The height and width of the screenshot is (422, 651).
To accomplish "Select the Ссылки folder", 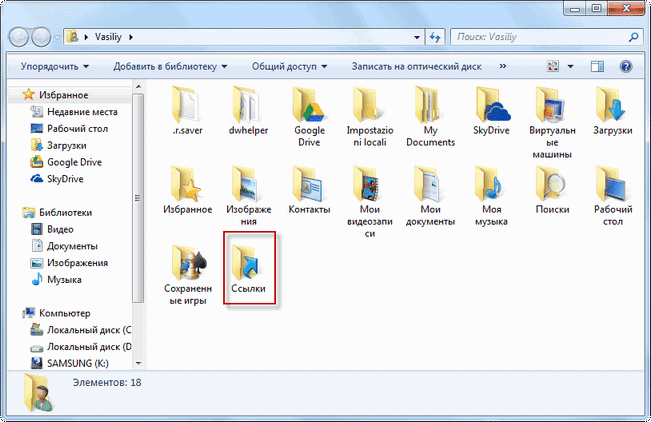I will coord(248,269).
